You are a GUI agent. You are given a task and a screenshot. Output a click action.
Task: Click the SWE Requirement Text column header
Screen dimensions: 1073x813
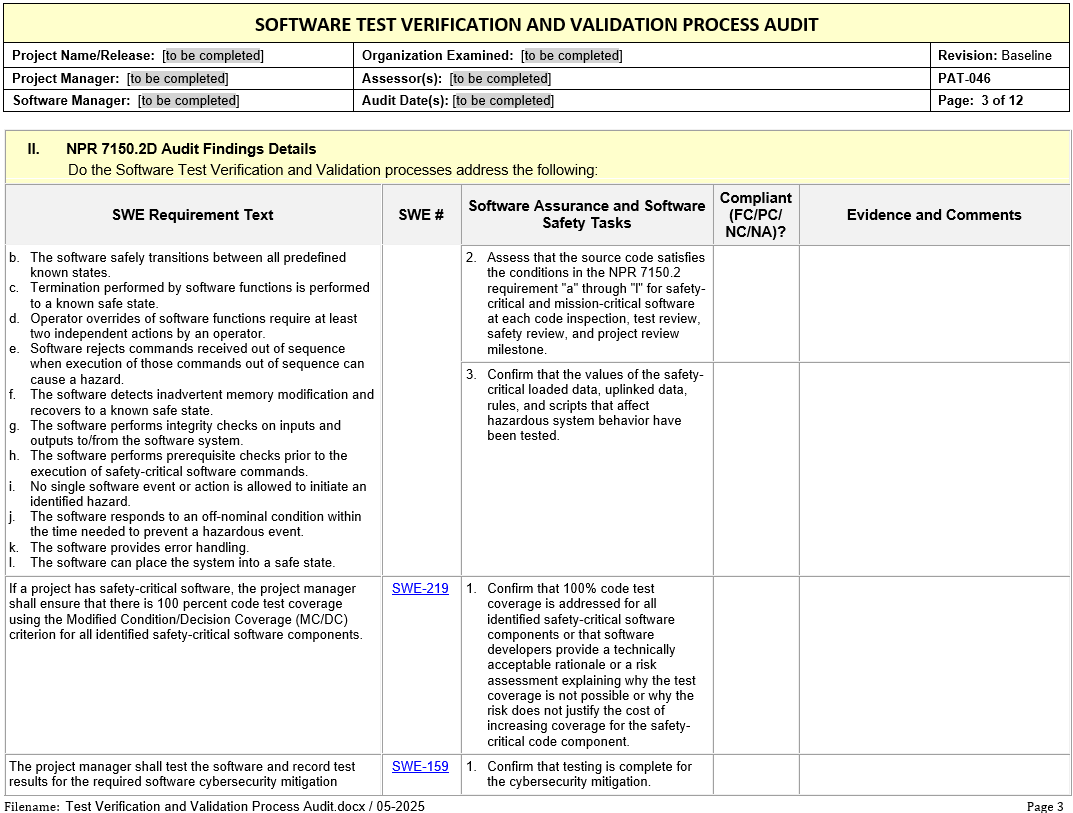coord(193,215)
